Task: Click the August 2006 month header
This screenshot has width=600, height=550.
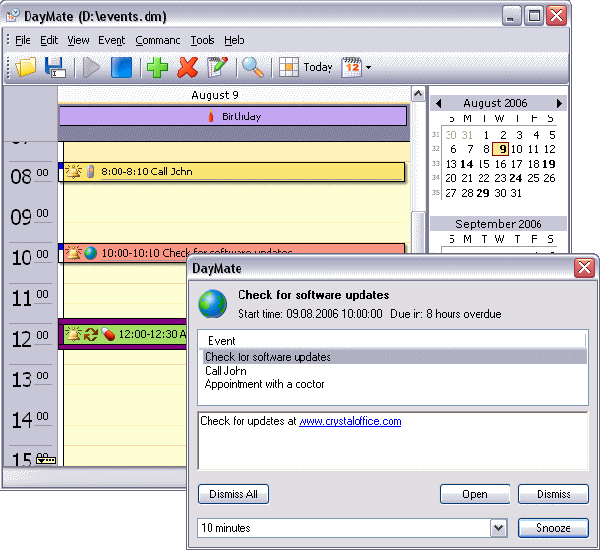Action: [495, 103]
